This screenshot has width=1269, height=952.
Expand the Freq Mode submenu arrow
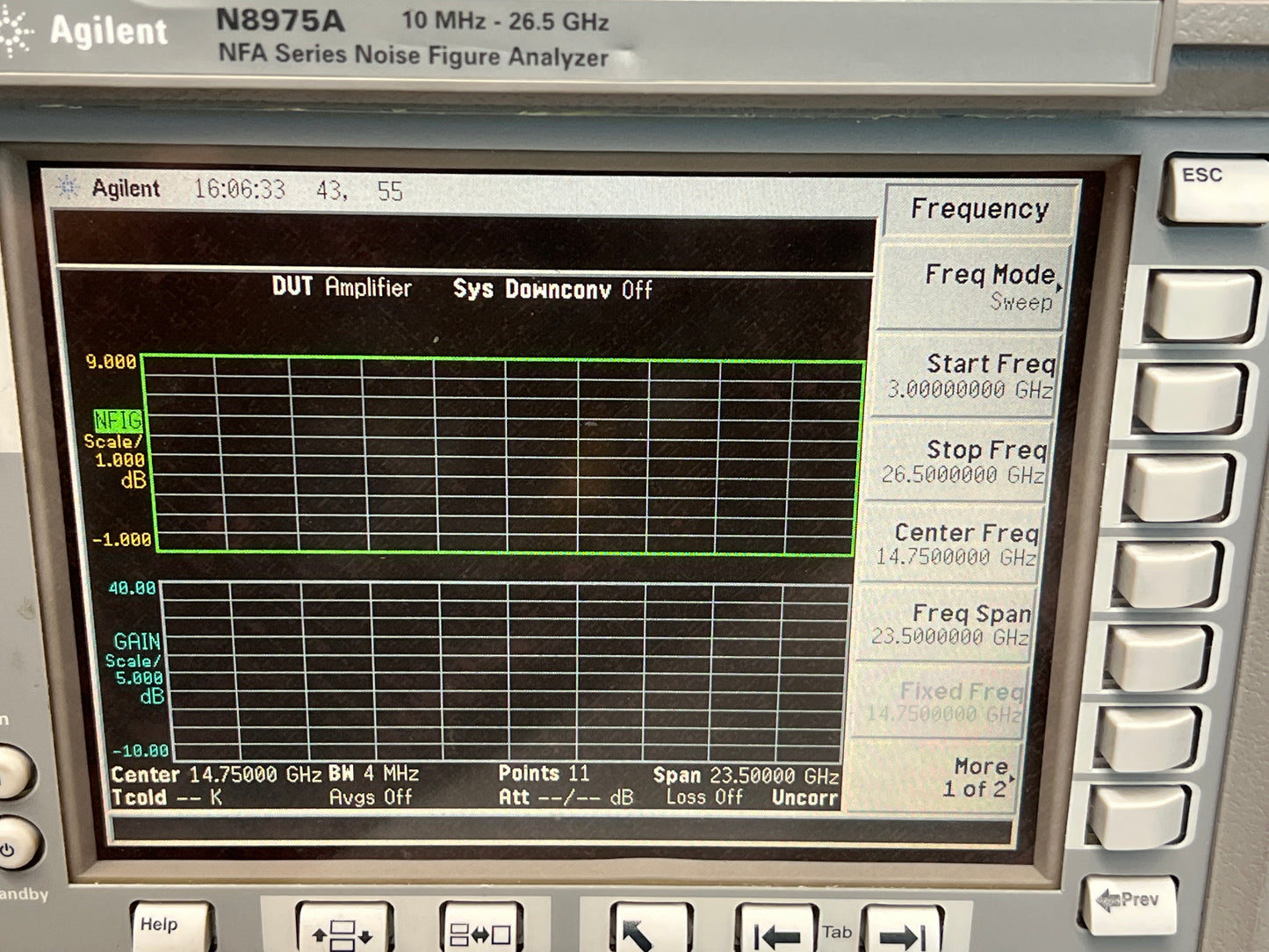click(x=1059, y=287)
